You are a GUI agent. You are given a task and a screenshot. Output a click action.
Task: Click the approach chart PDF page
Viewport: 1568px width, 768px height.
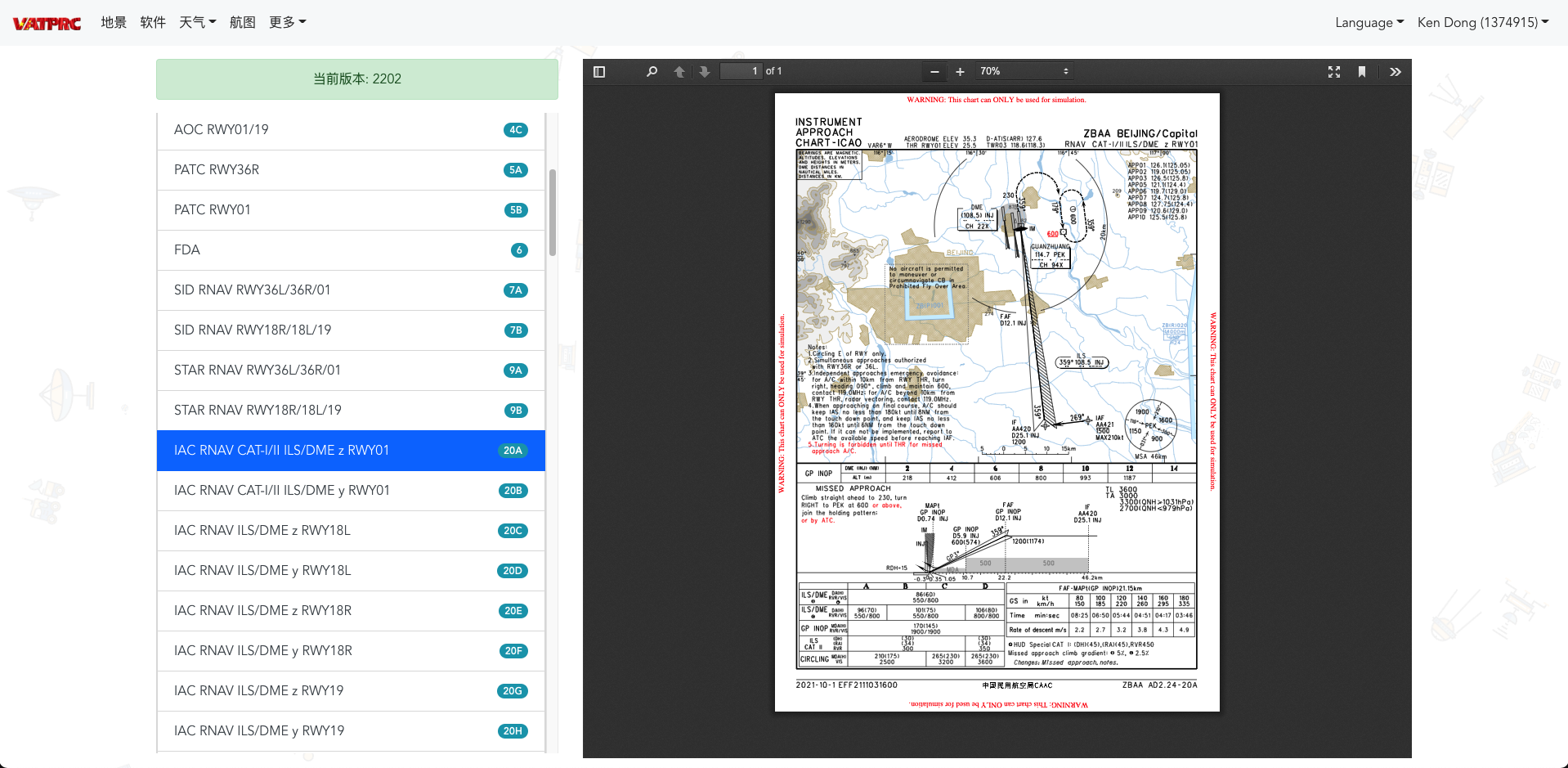(997, 402)
